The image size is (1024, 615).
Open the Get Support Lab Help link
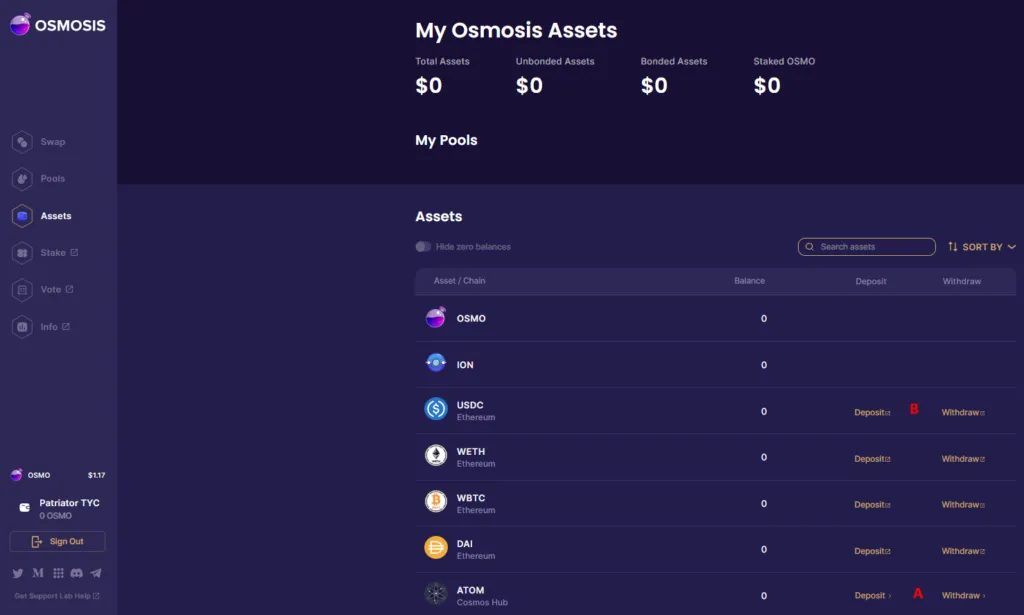point(57,596)
